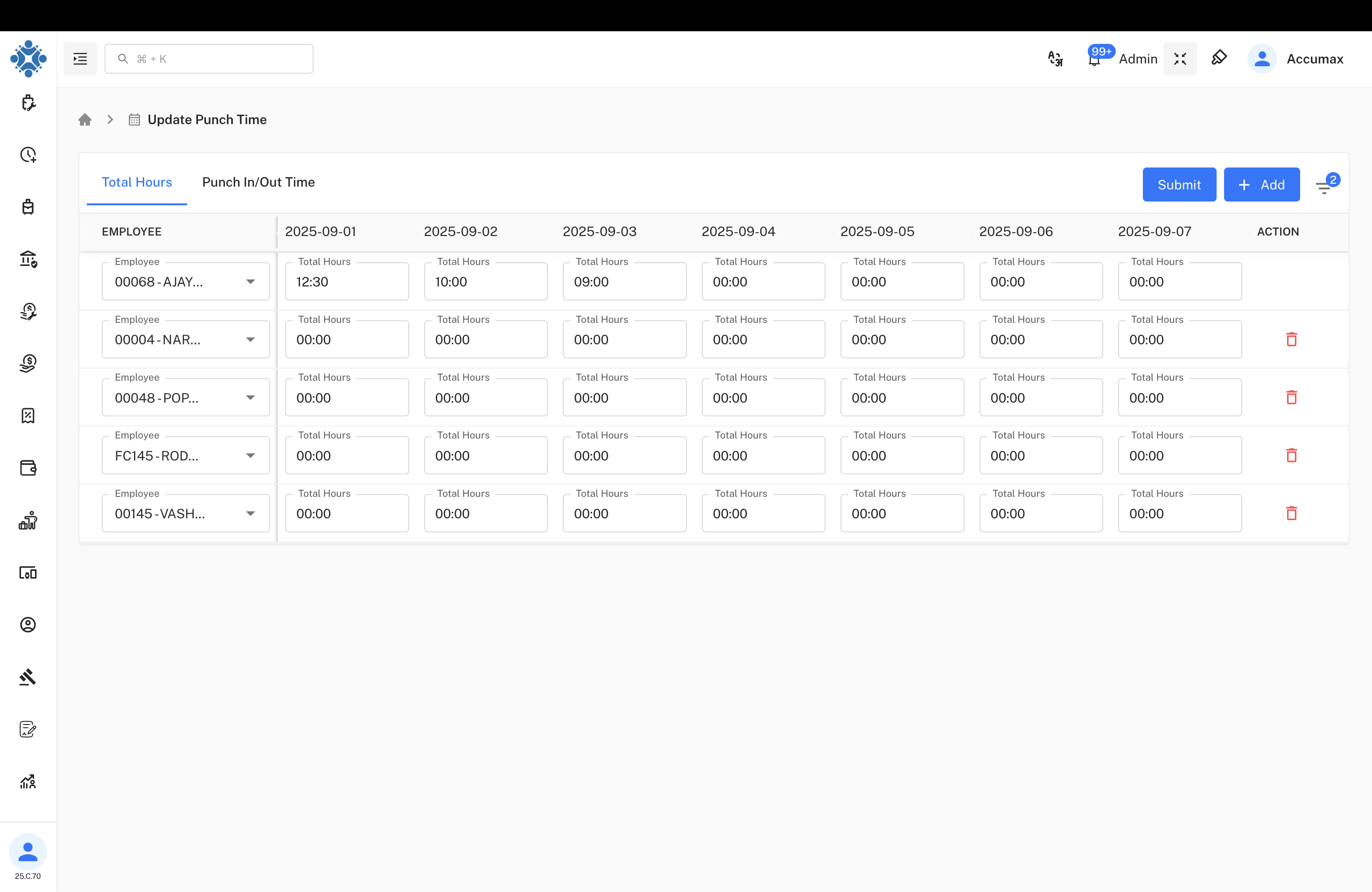The image size is (1372, 892).
Task: Switch to the Punch In/Out Time tab
Action: click(x=258, y=182)
